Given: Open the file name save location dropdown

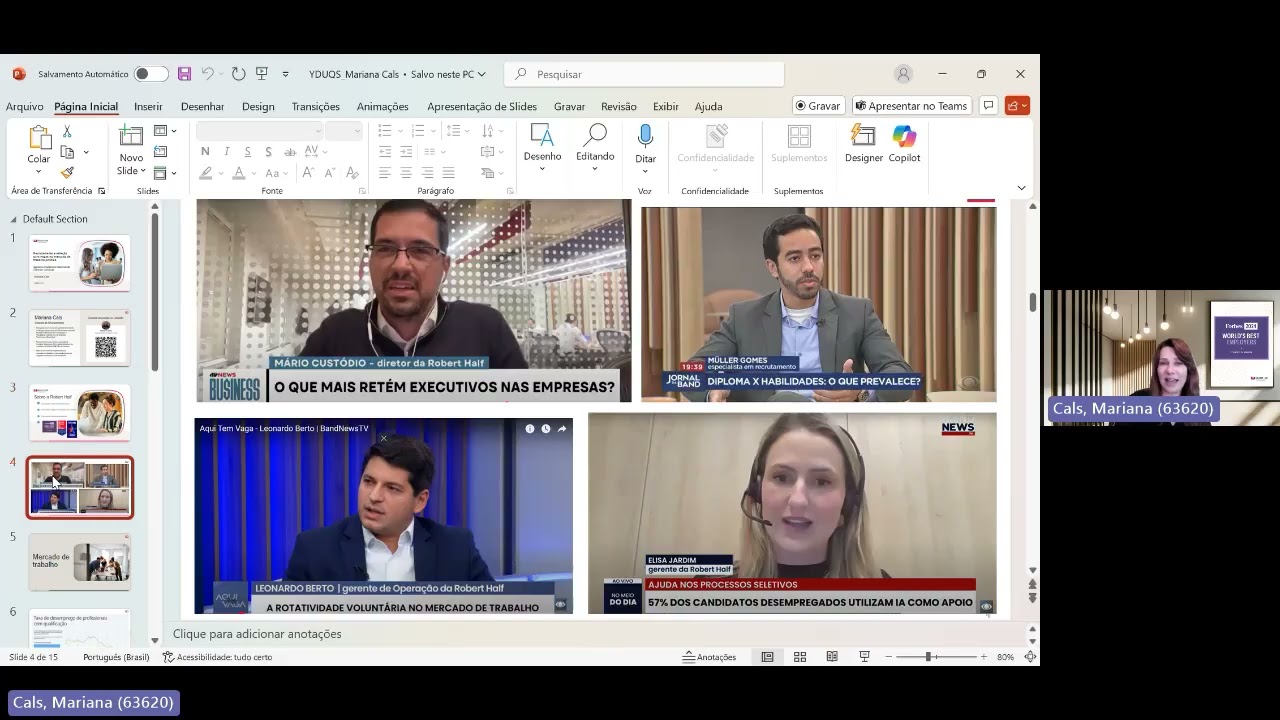Looking at the screenshot, I should [481, 74].
